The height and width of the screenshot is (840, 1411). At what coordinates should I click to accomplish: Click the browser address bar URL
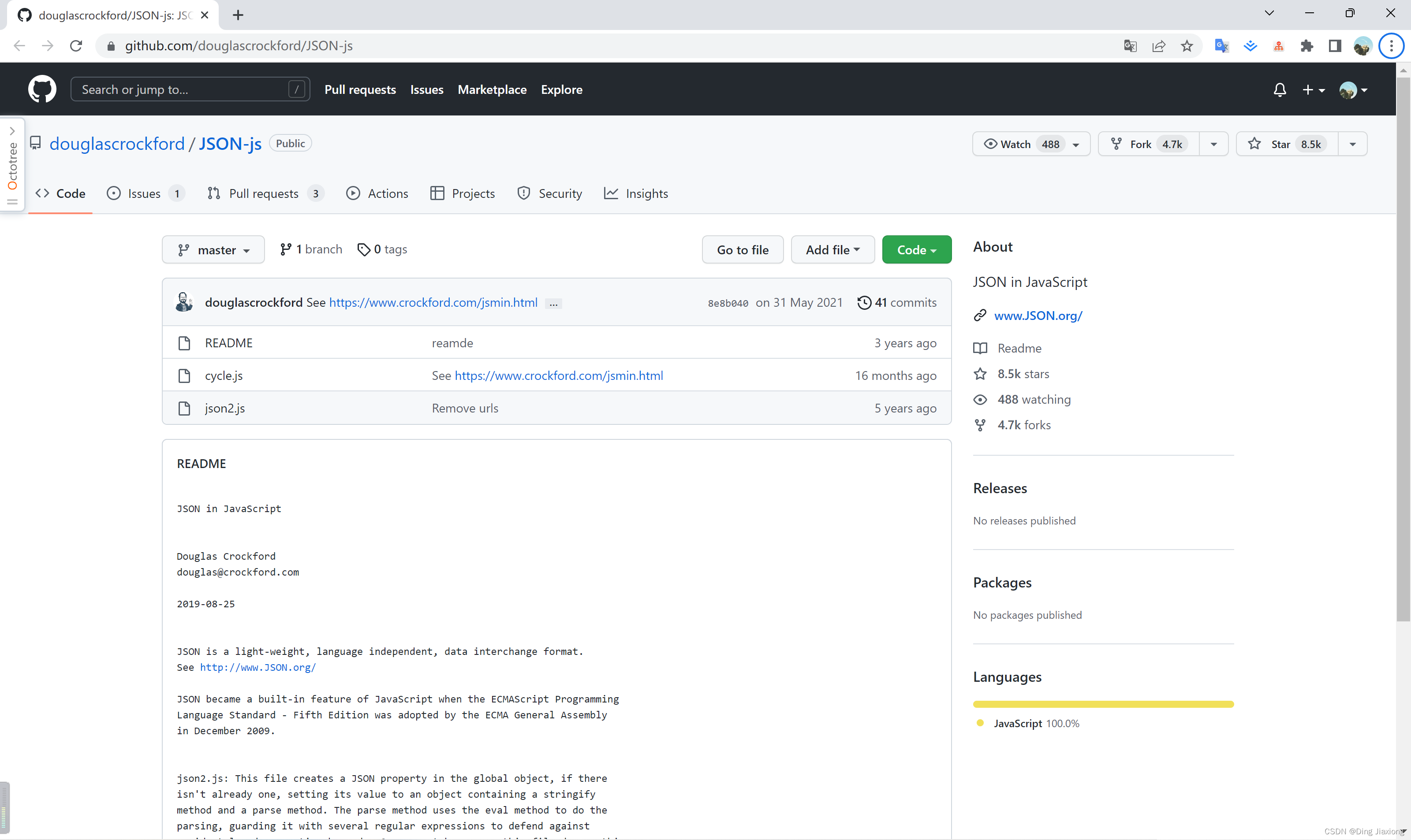(239, 46)
